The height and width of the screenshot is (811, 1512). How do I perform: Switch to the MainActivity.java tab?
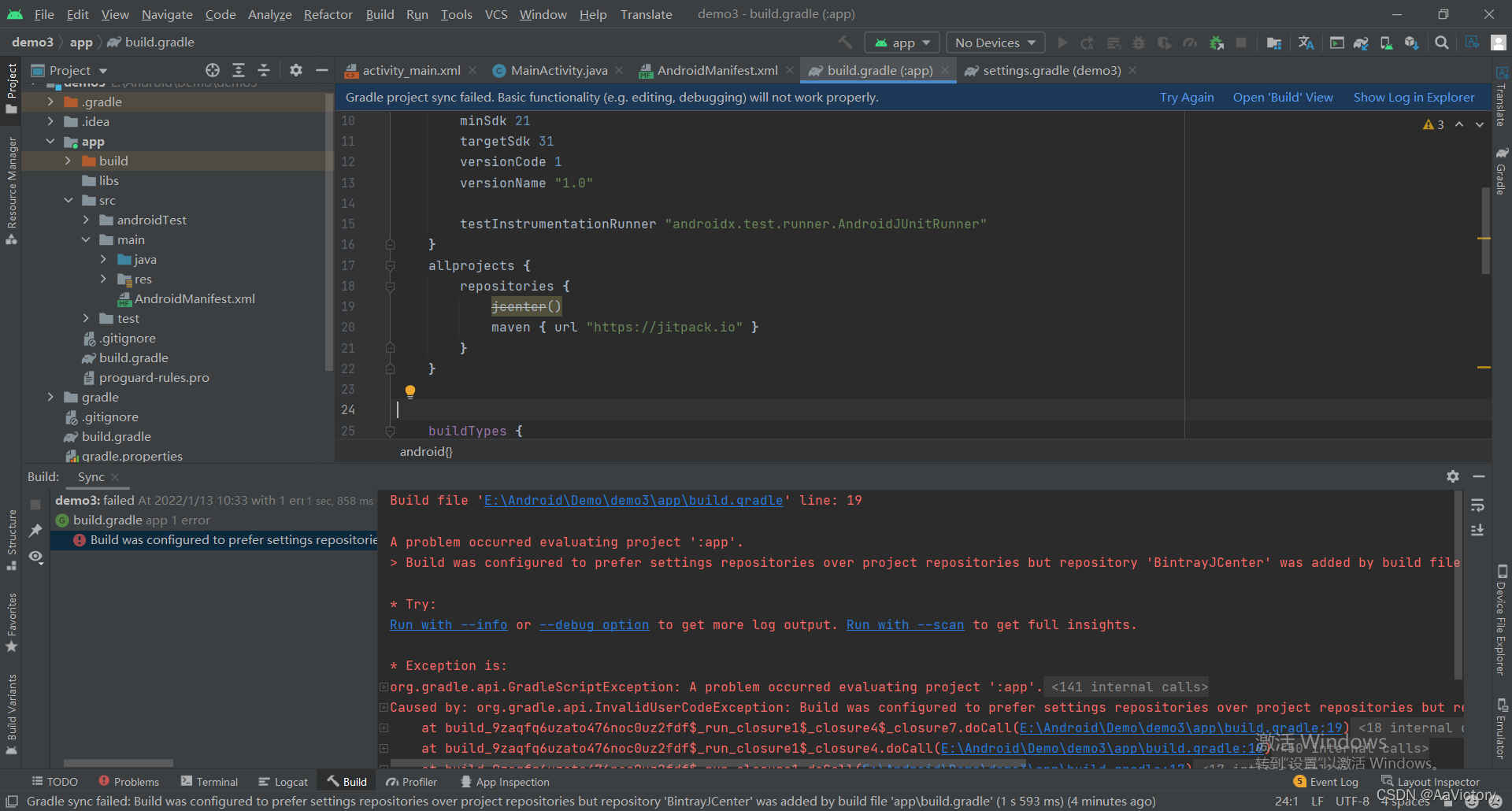558,70
